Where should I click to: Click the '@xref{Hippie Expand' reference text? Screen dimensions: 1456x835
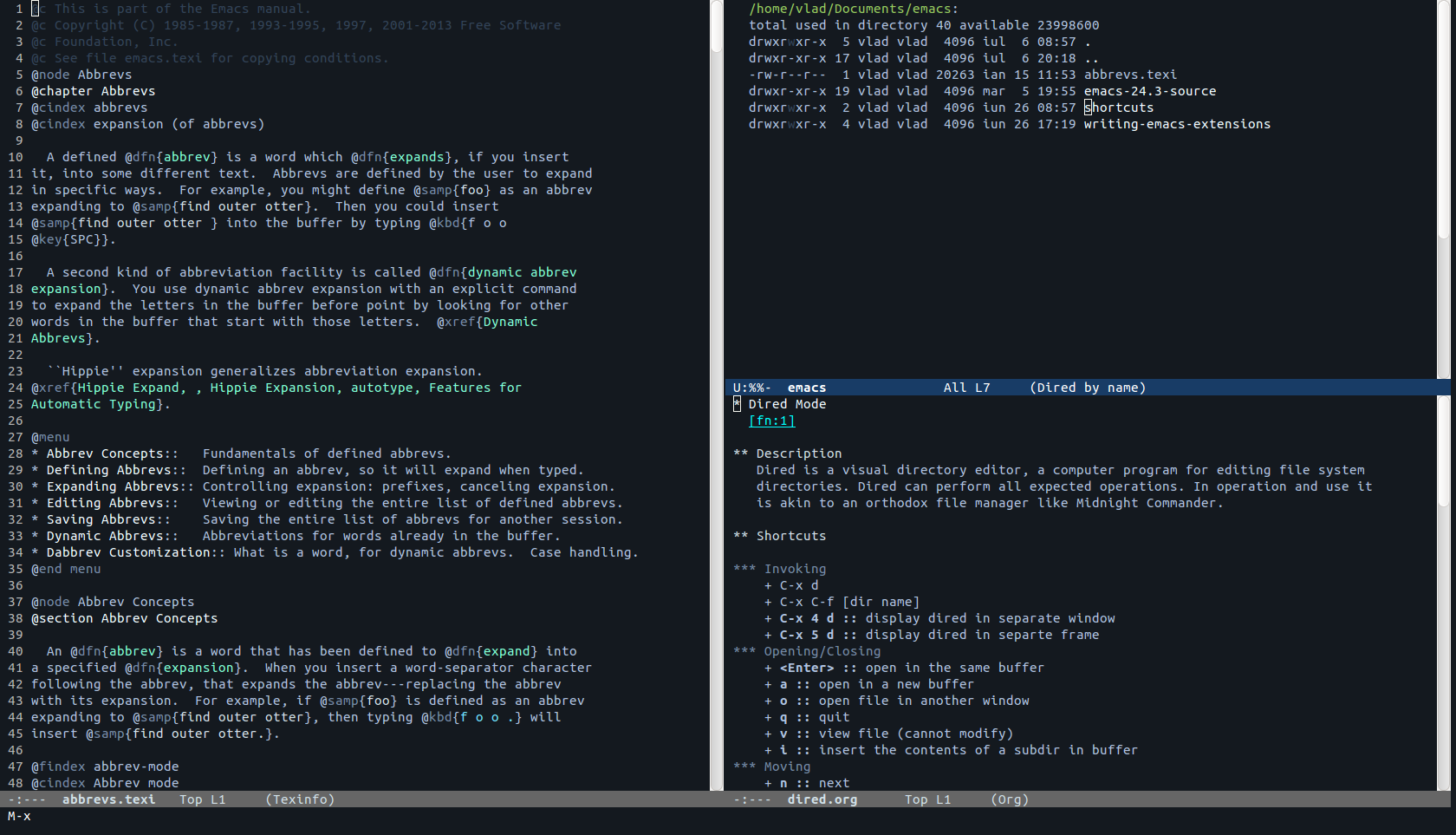click(x=105, y=388)
